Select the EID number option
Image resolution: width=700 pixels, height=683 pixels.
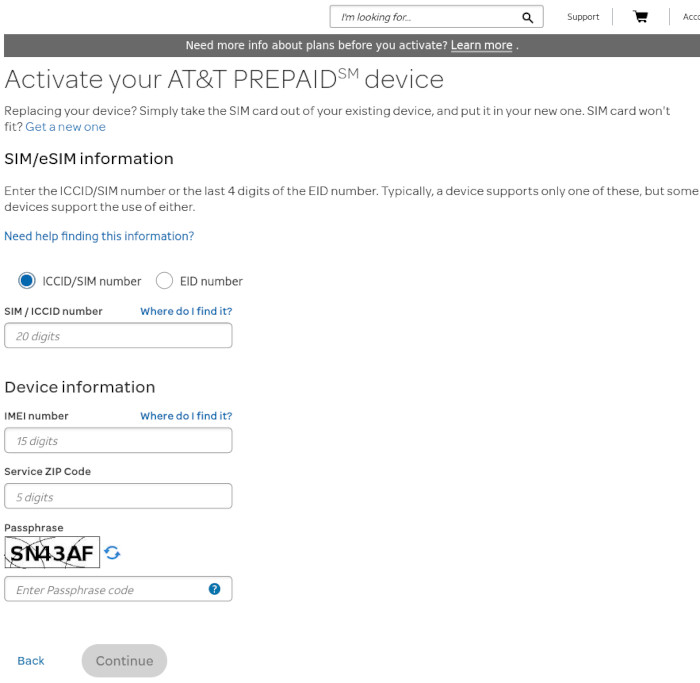coord(165,281)
